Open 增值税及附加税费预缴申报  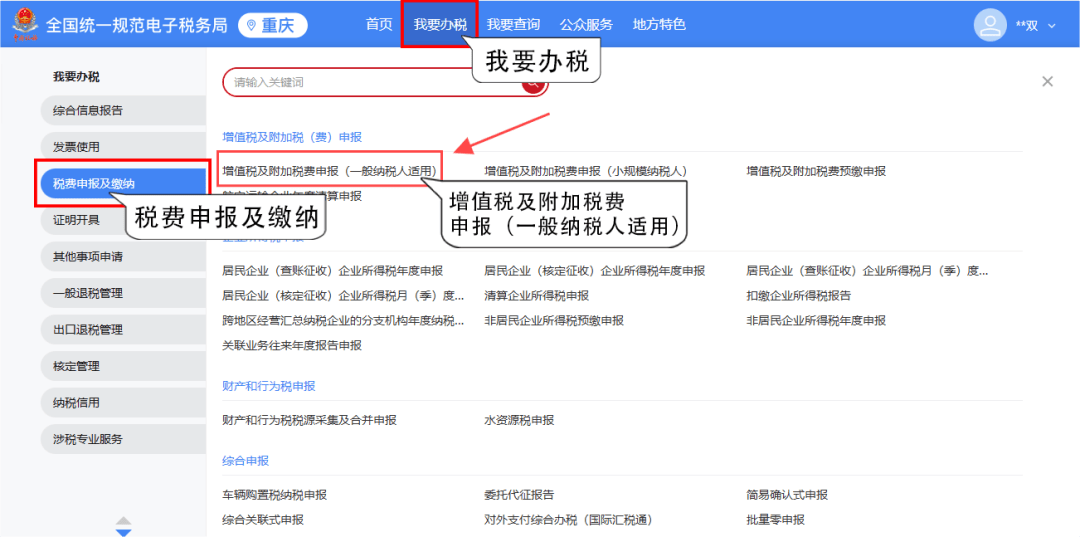(x=816, y=171)
